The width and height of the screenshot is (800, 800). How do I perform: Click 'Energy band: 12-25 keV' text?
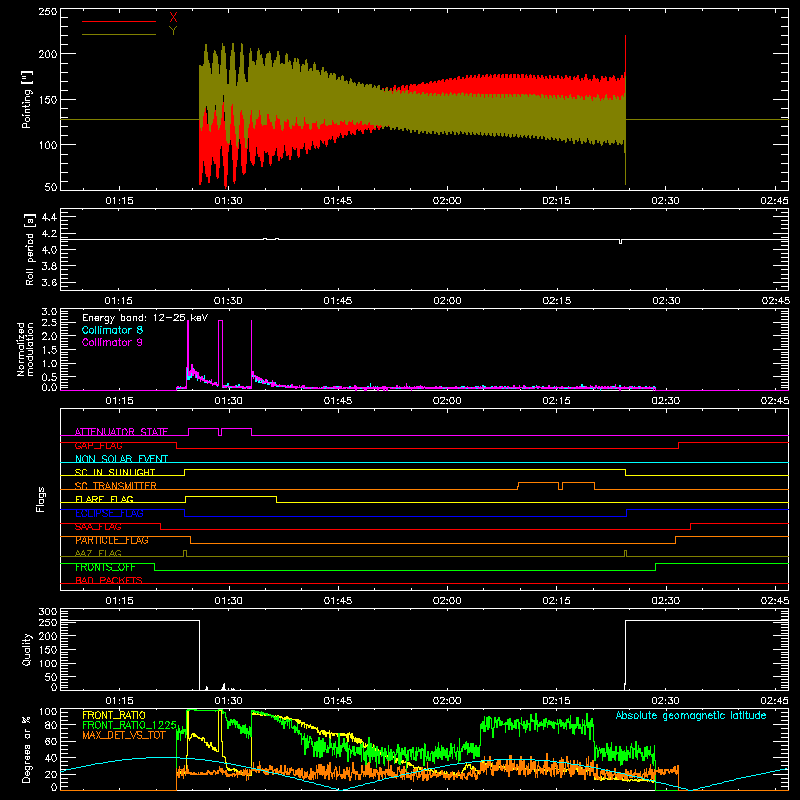click(145, 318)
